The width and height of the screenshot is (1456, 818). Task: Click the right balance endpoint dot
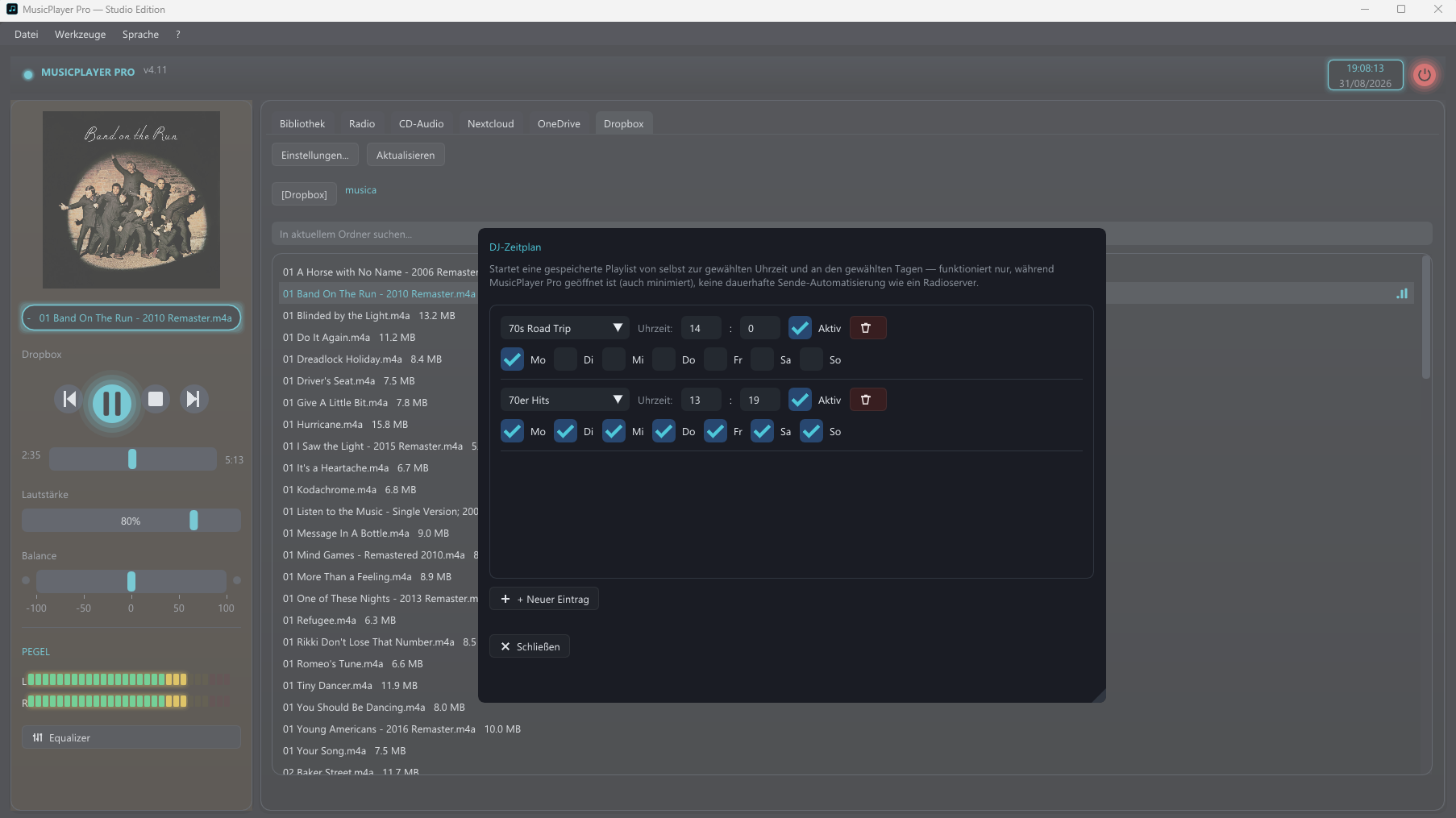point(237,580)
